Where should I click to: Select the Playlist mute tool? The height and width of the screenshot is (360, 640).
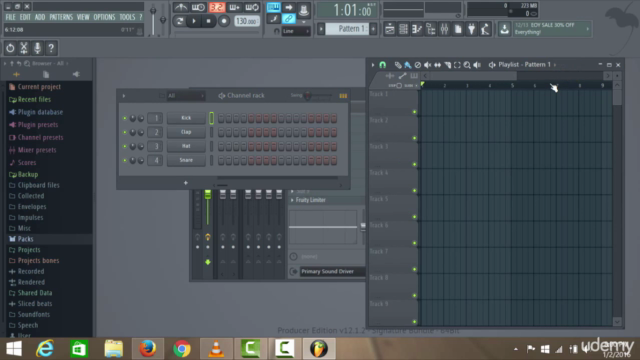click(x=427, y=64)
